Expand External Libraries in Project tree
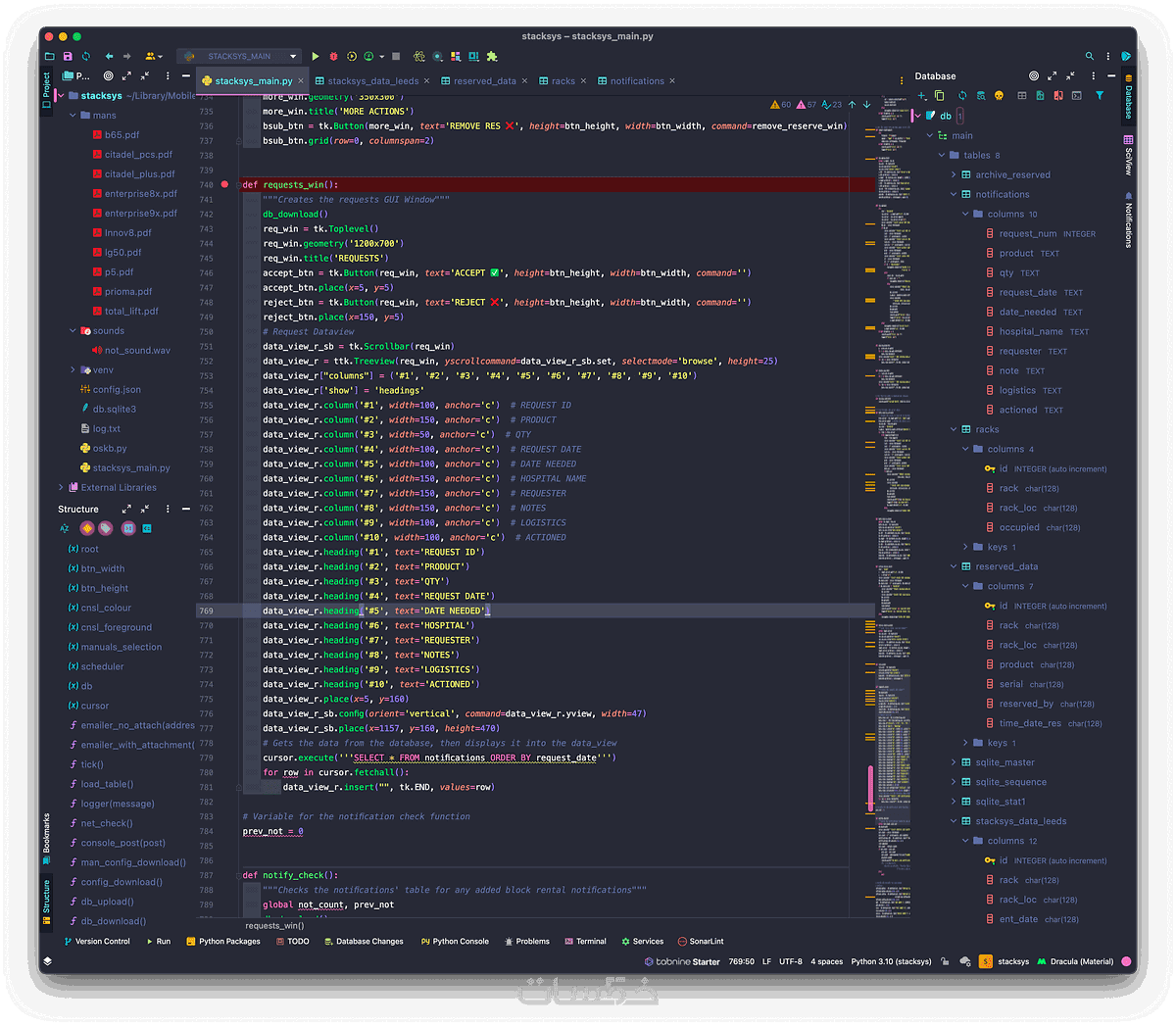Image resolution: width=1176 pixels, height=1026 pixels. 61,487
